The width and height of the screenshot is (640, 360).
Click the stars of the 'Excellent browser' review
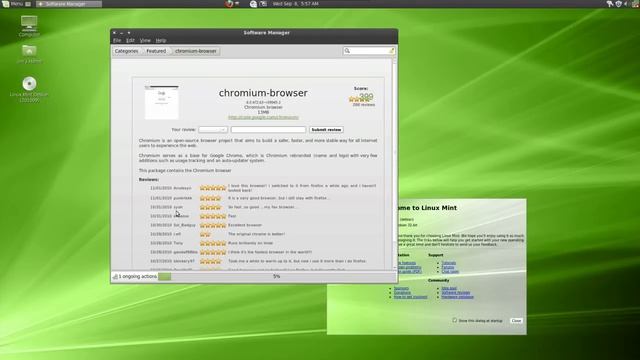213,225
